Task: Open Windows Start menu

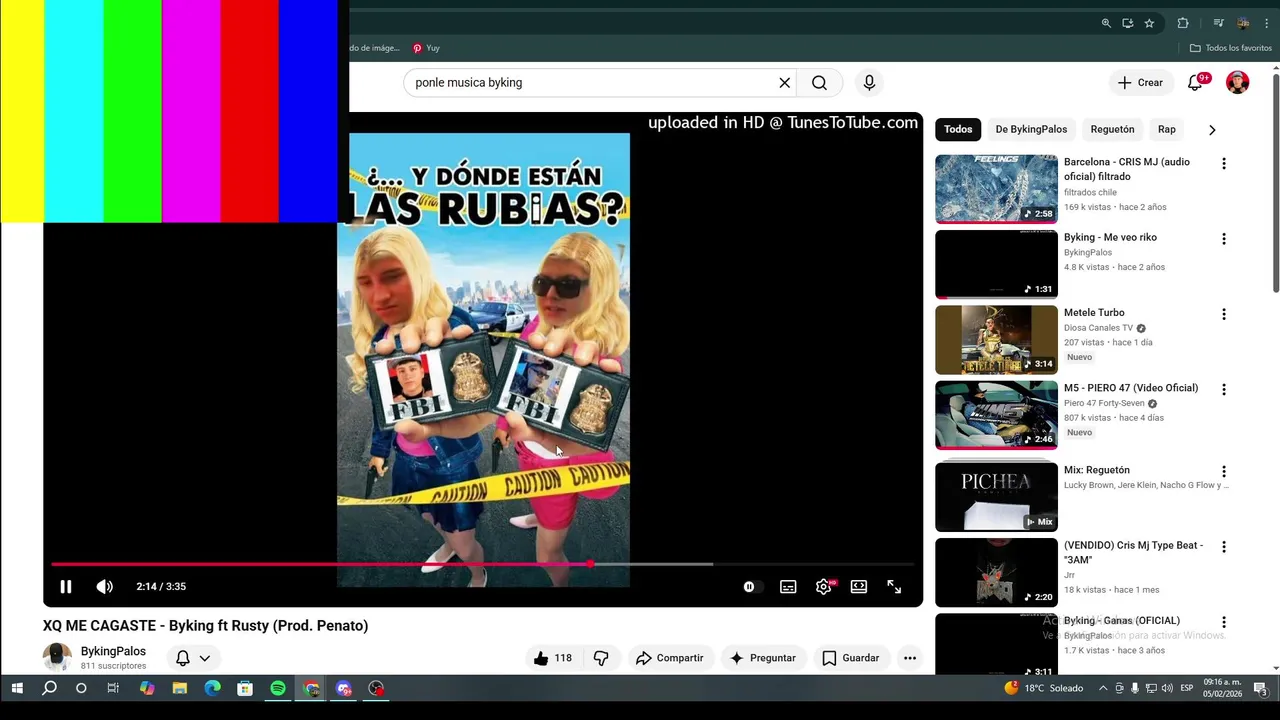Action: (x=17, y=688)
